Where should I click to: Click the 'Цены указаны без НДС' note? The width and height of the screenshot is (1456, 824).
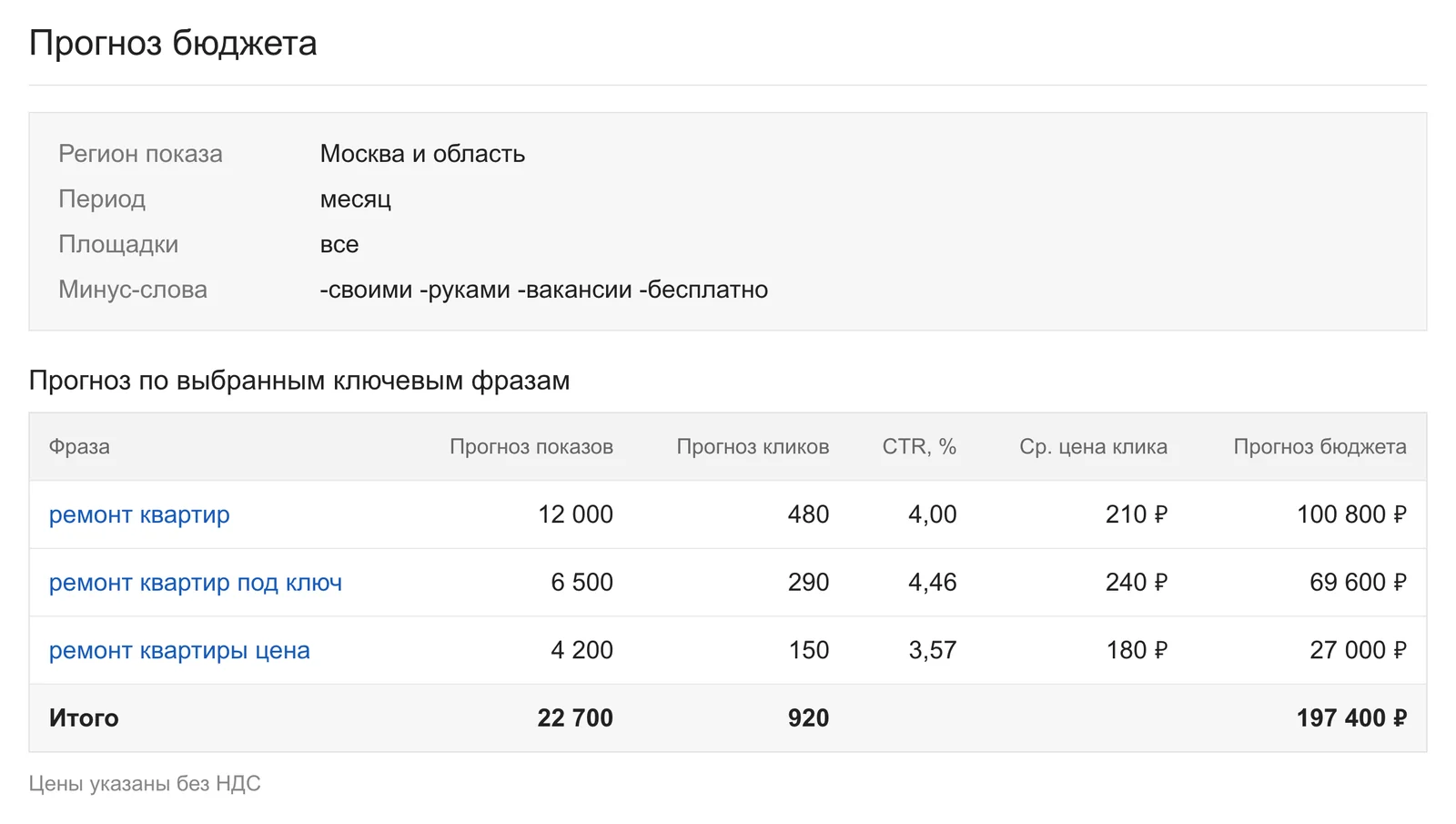click(145, 784)
